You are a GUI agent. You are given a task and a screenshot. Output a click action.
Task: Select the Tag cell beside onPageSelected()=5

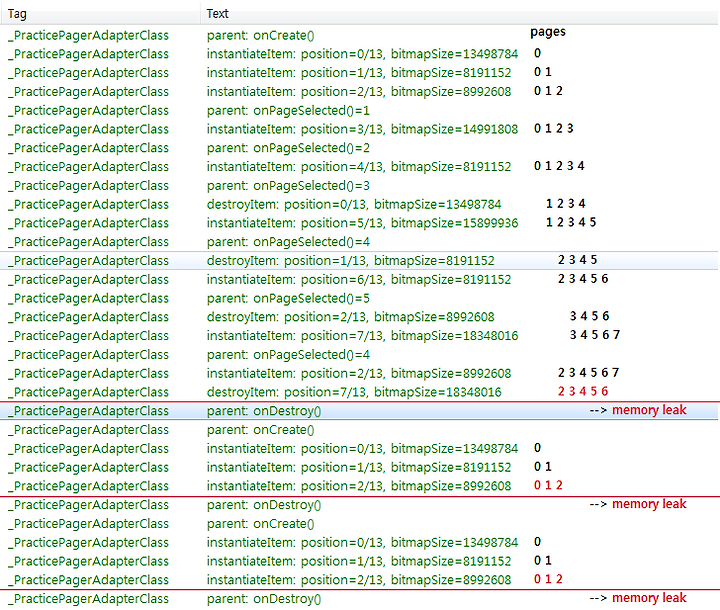89,299
